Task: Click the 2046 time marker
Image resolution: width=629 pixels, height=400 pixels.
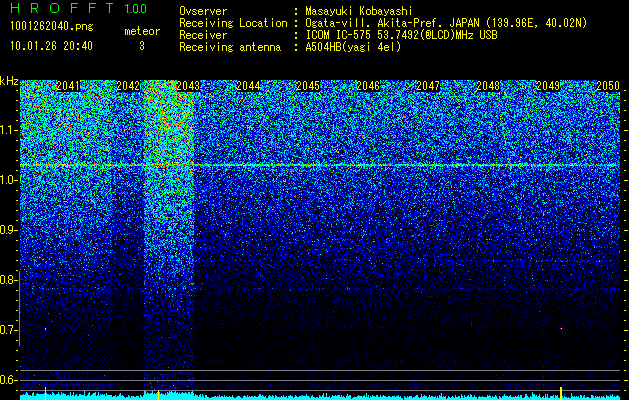Action: click(368, 86)
